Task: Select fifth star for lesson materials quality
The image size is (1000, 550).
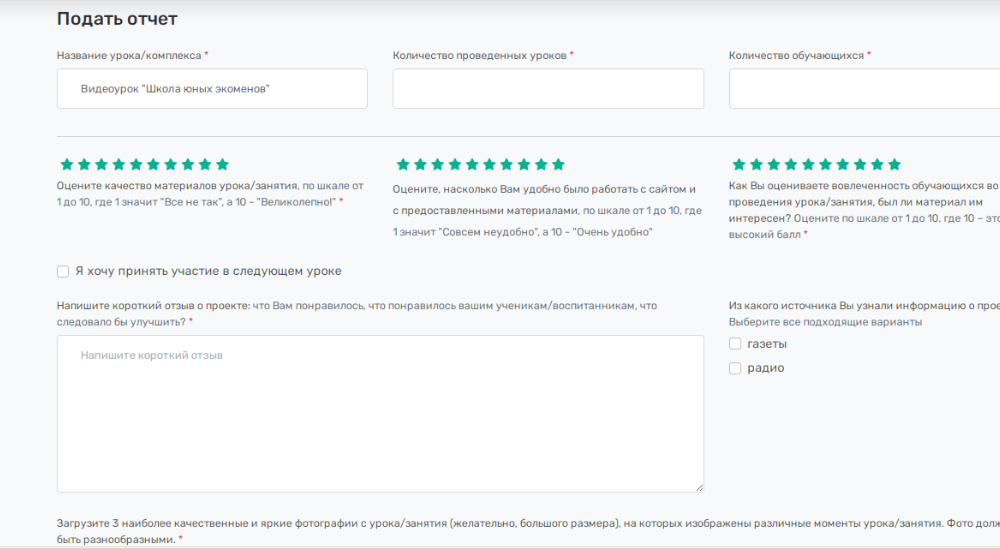Action: tap(136, 164)
